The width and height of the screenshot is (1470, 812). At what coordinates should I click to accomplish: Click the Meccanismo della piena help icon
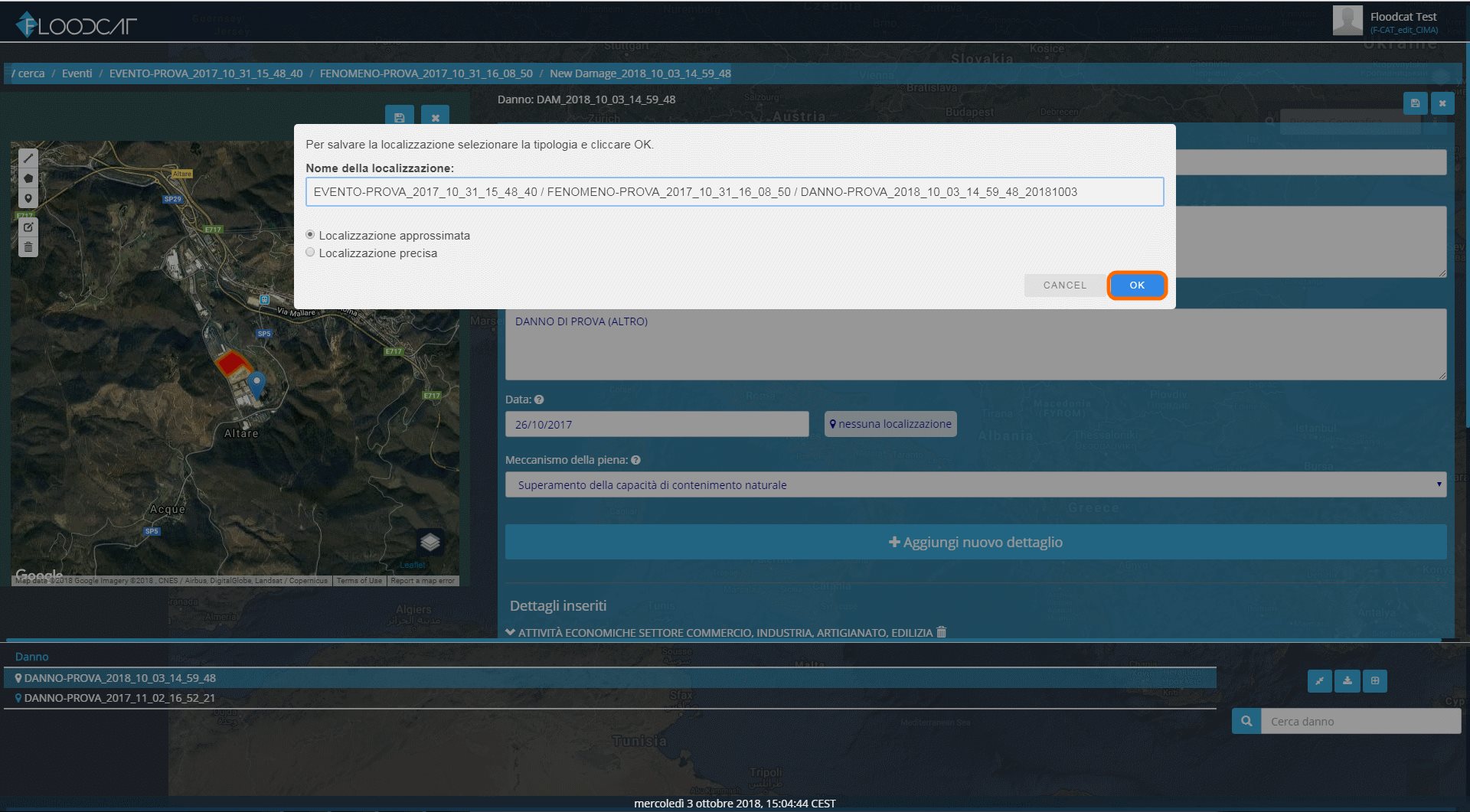coord(635,460)
